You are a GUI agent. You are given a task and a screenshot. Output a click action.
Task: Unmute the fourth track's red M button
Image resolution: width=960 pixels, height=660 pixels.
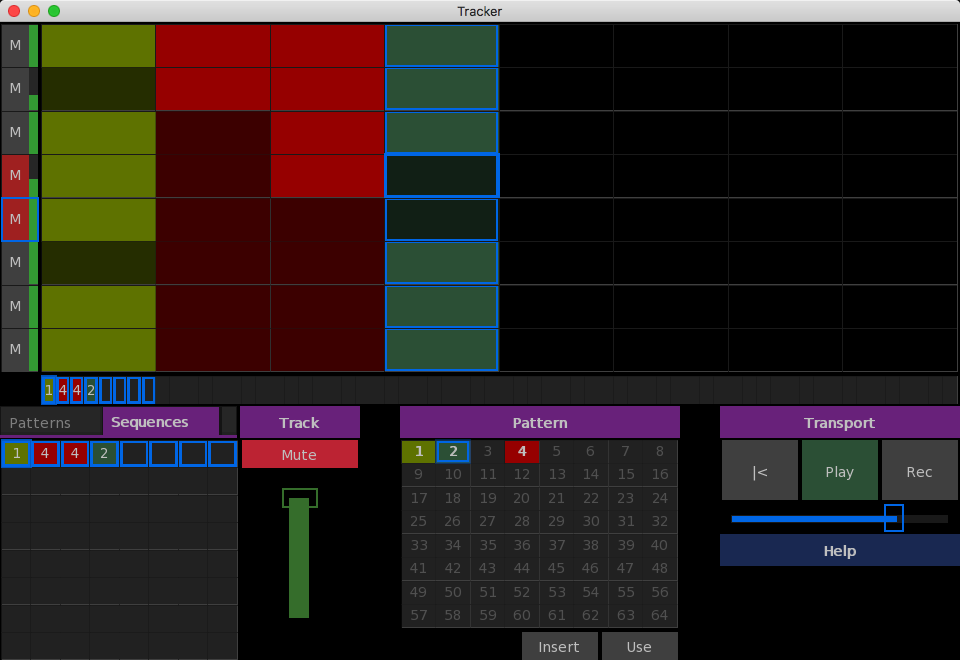(x=15, y=176)
